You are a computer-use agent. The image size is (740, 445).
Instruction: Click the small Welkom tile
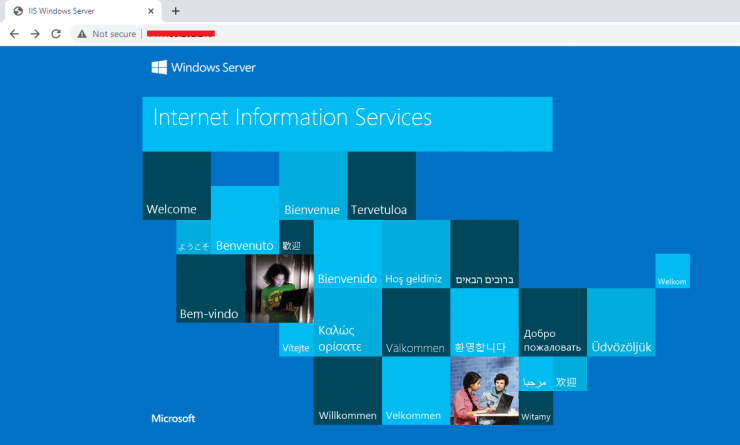click(673, 271)
